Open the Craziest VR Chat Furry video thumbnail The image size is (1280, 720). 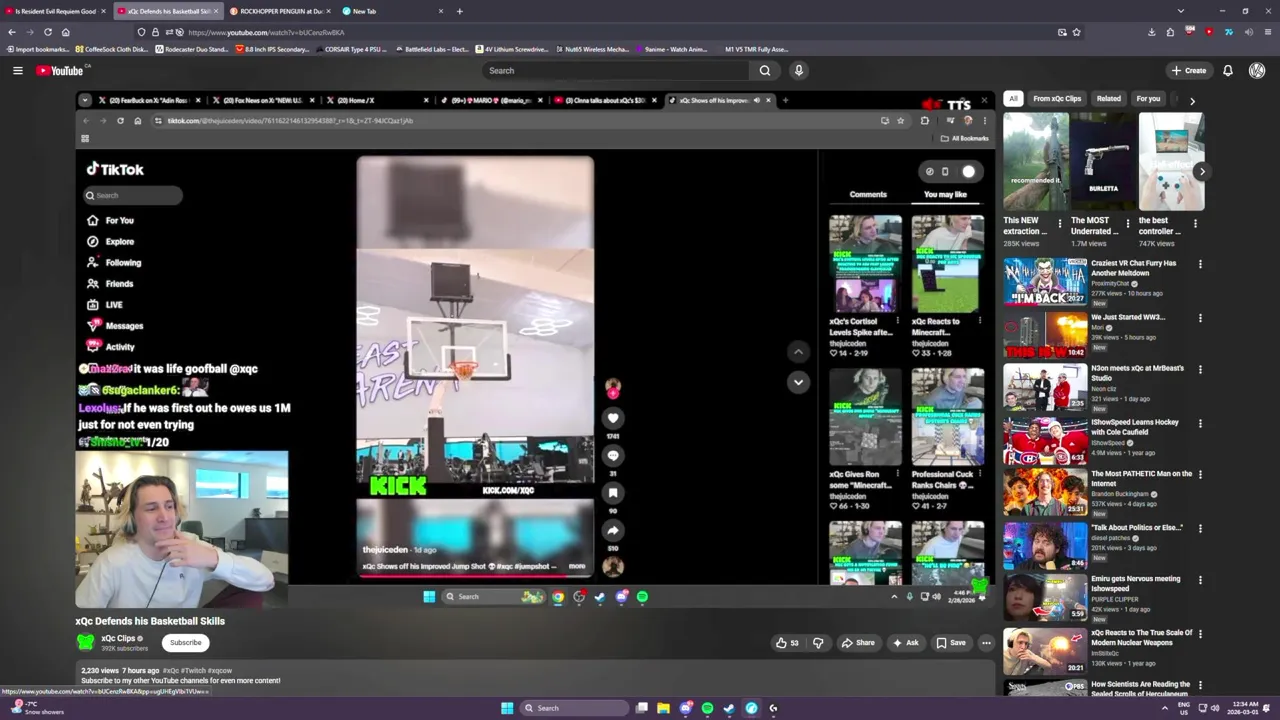(1045, 282)
